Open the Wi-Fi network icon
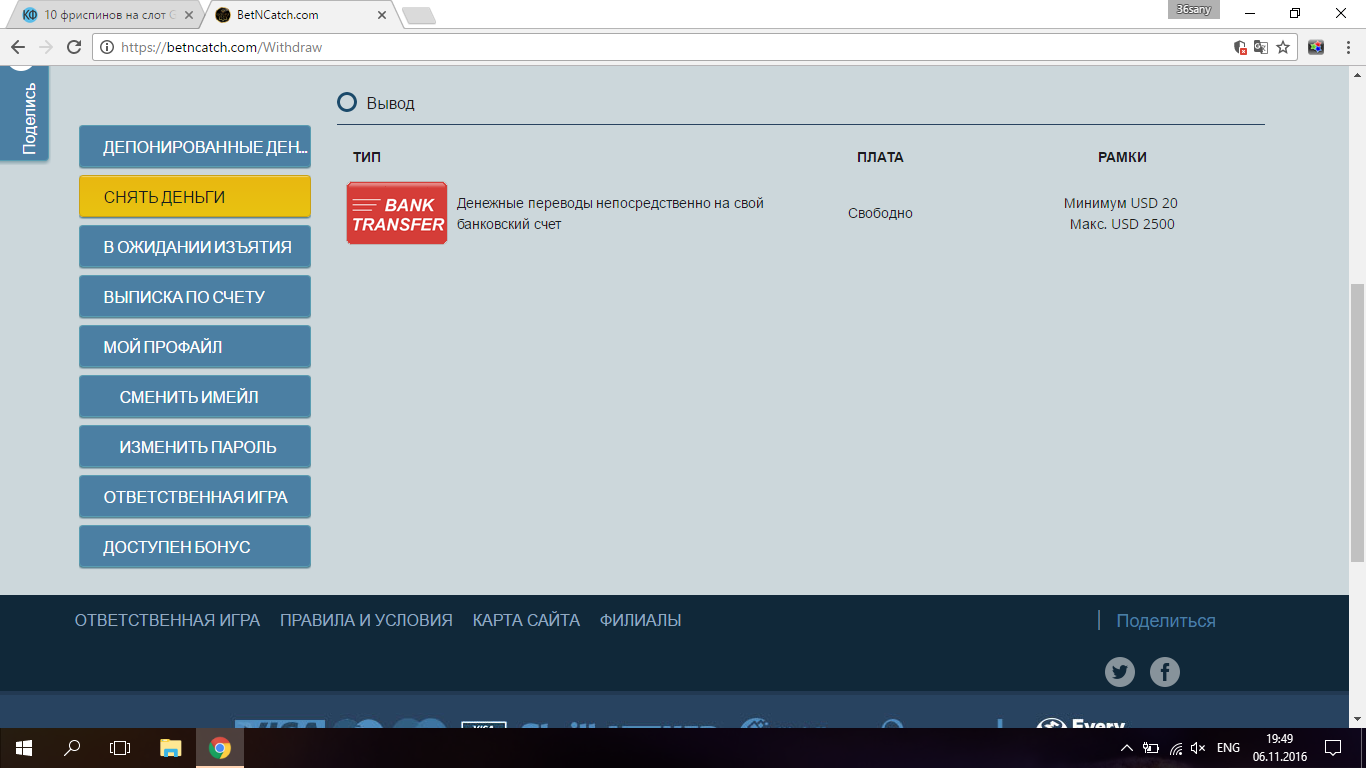This screenshot has width=1366, height=768. click(1176, 748)
